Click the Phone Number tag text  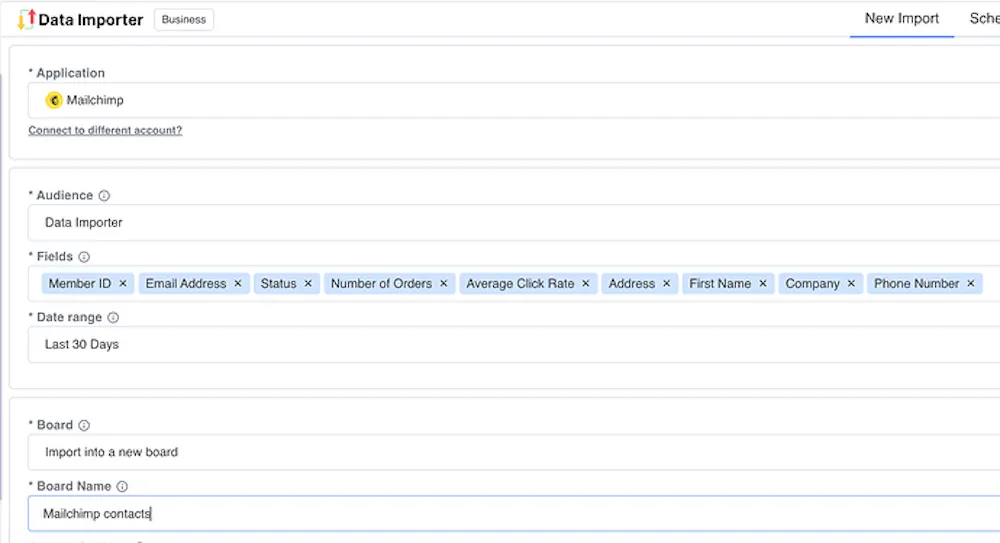[916, 283]
